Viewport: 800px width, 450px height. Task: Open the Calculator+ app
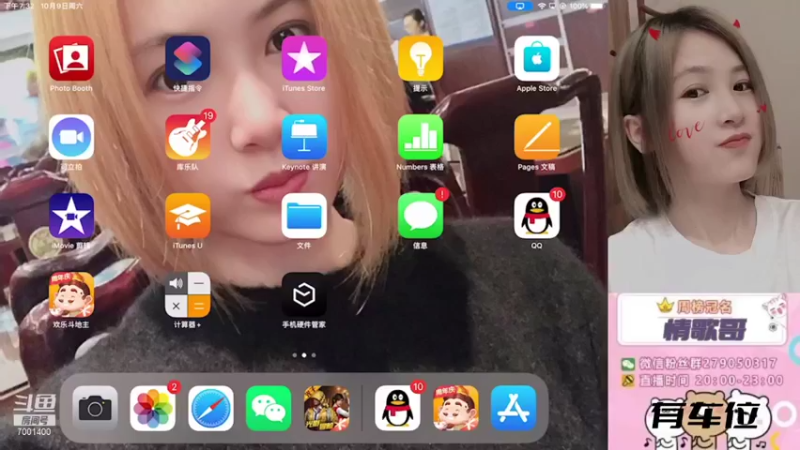click(188, 295)
